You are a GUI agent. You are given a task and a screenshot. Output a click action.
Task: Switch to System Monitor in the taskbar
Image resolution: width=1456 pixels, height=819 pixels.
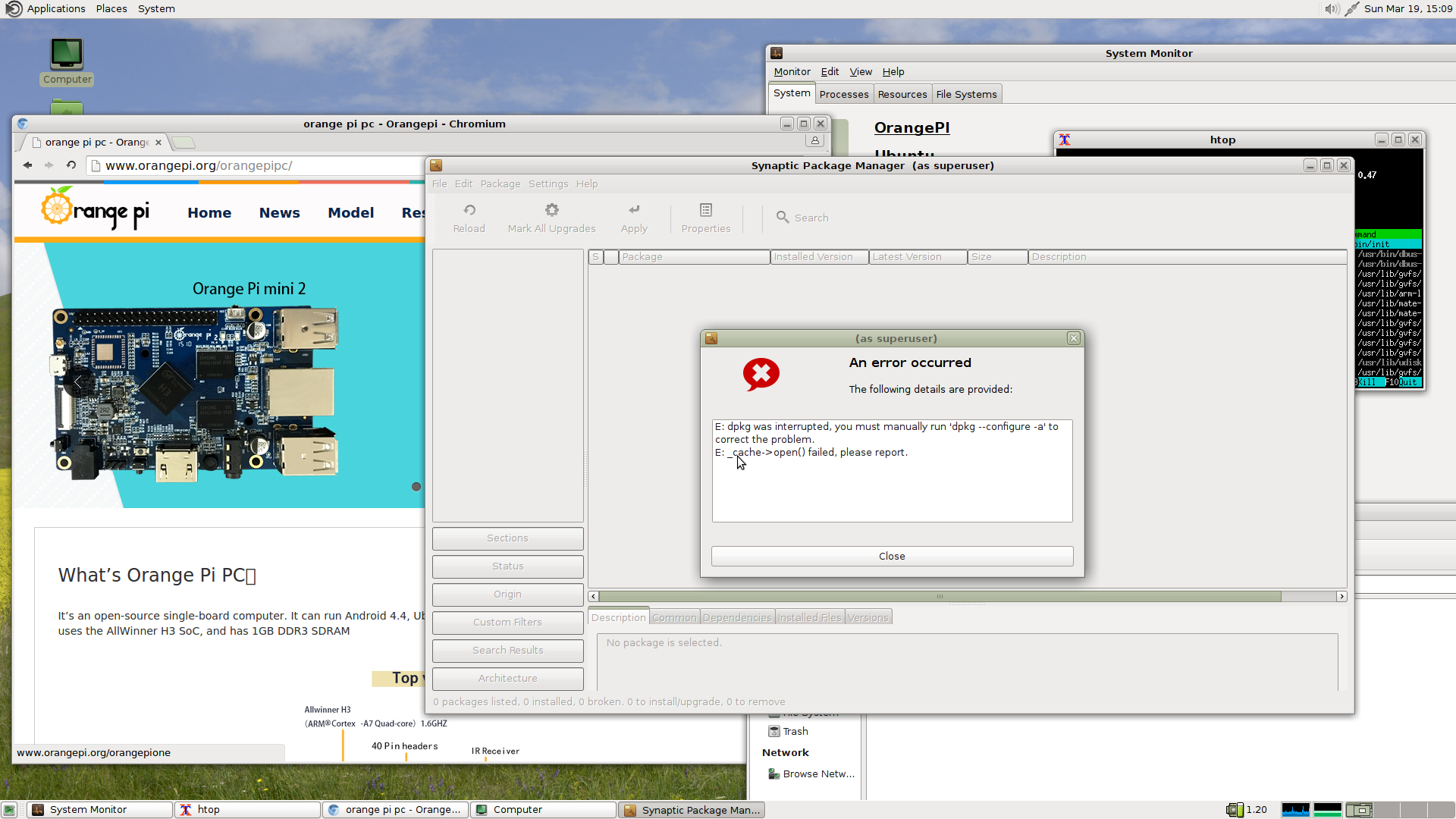(x=99, y=810)
